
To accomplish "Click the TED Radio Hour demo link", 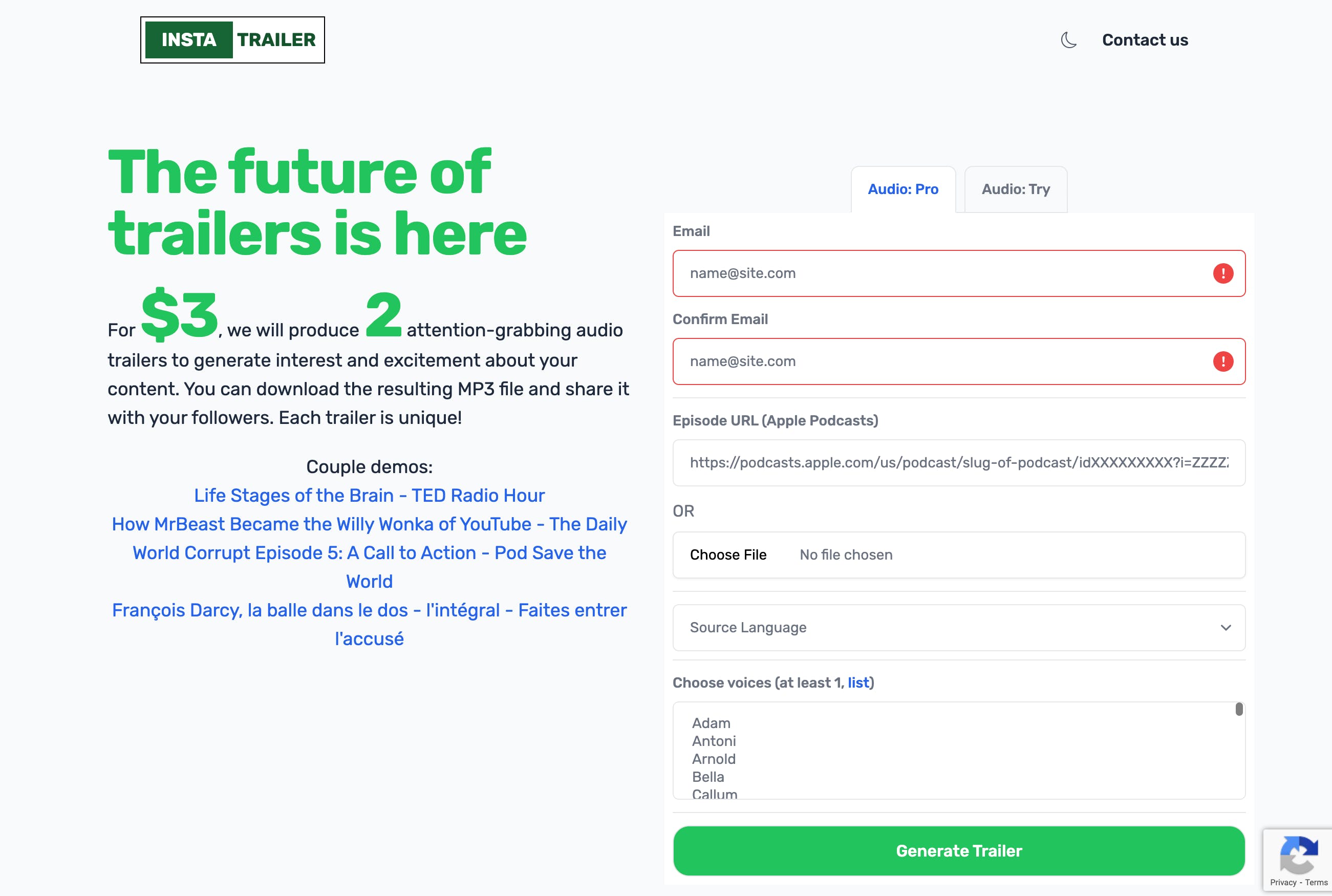I will click(x=370, y=495).
